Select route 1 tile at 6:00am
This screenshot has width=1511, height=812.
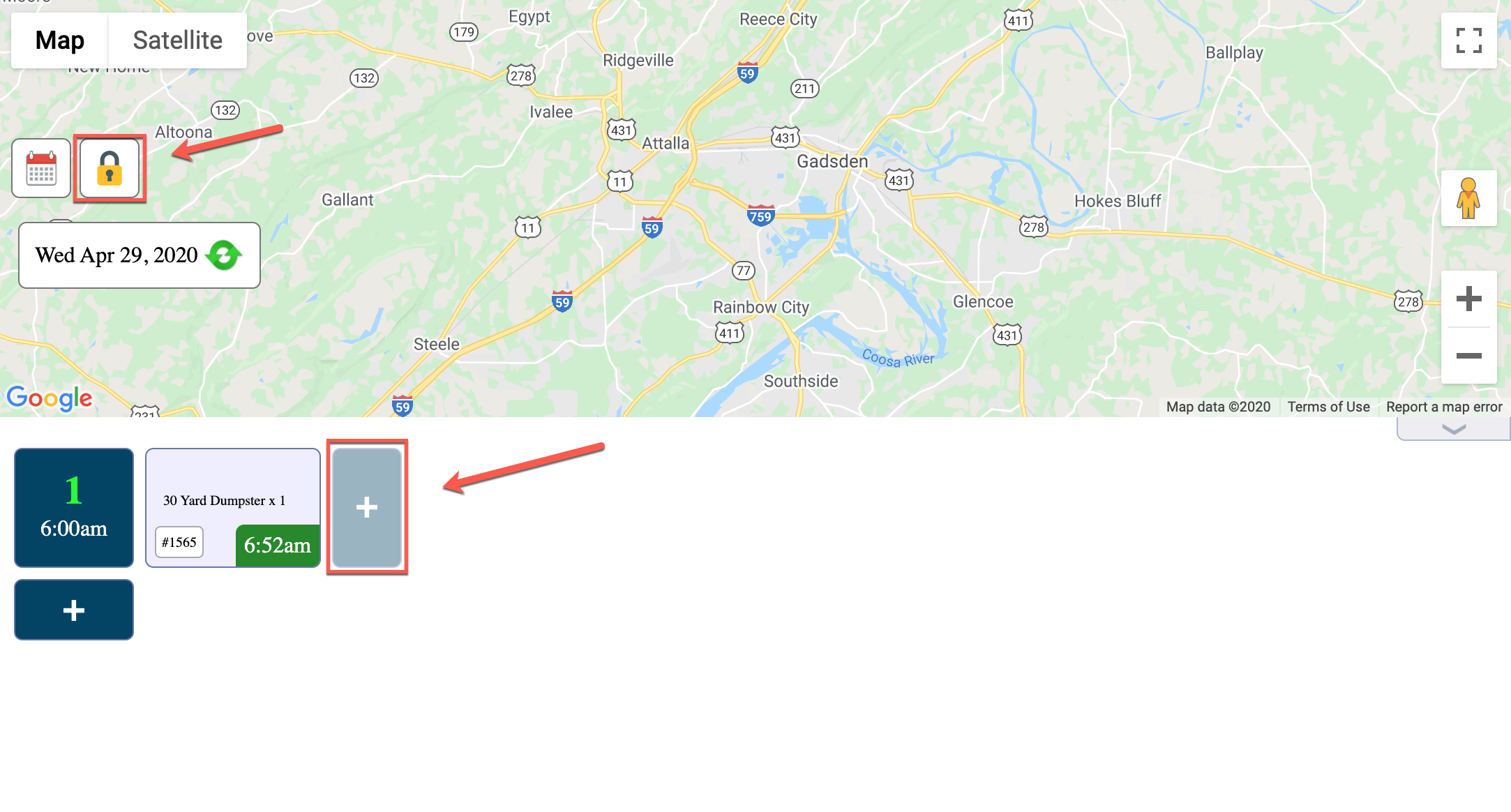[x=74, y=508]
